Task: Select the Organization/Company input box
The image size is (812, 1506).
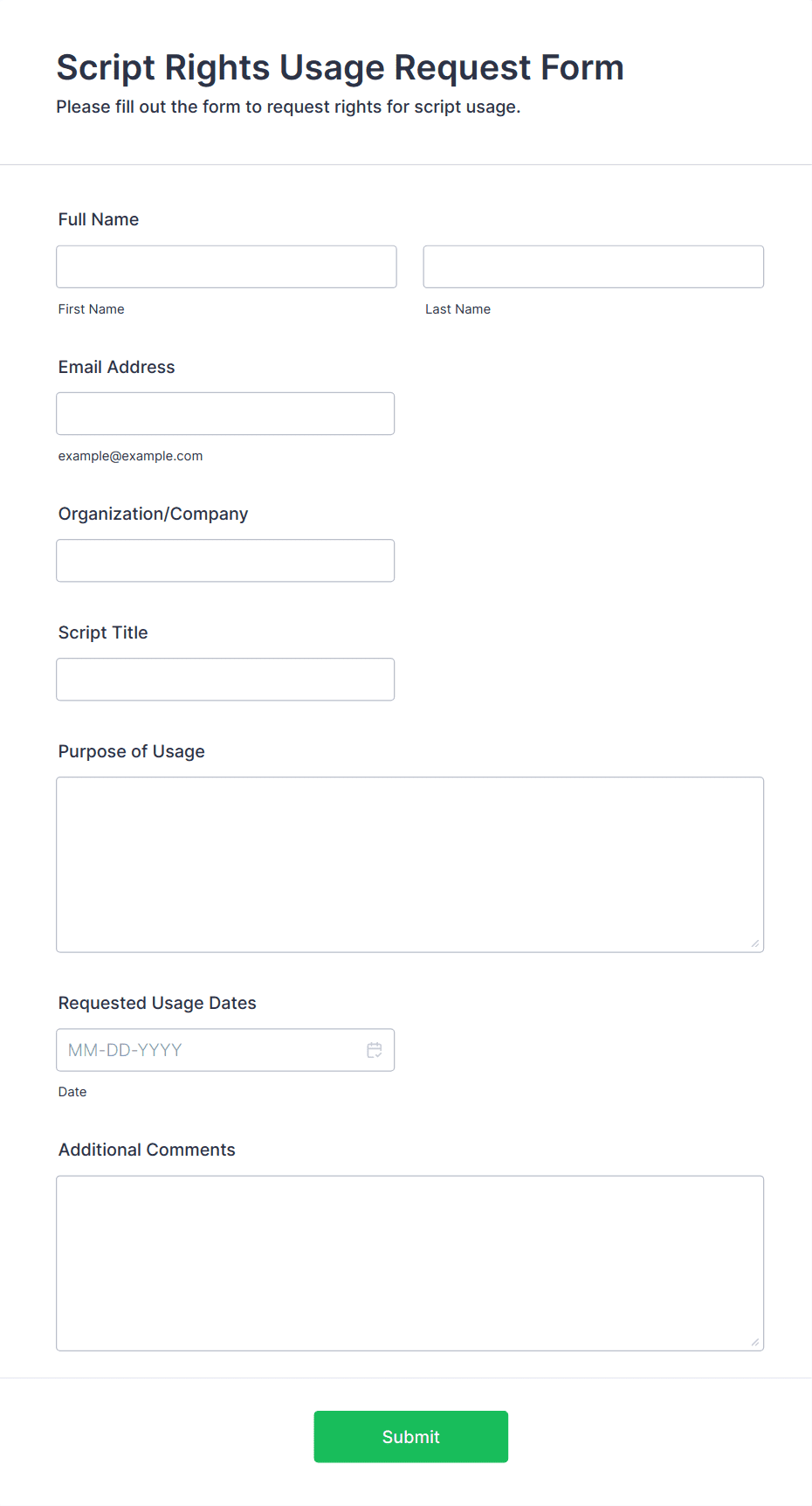Action: pyautogui.click(x=225, y=560)
